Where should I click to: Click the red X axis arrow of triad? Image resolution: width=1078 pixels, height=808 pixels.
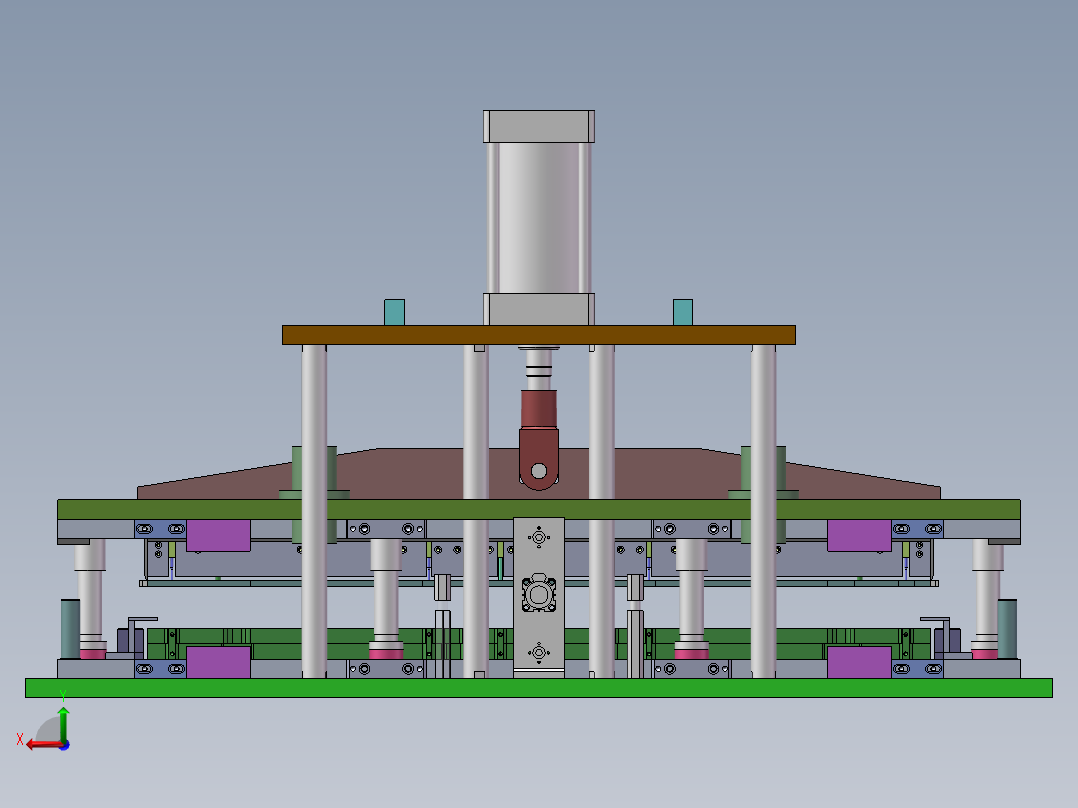coord(43,745)
